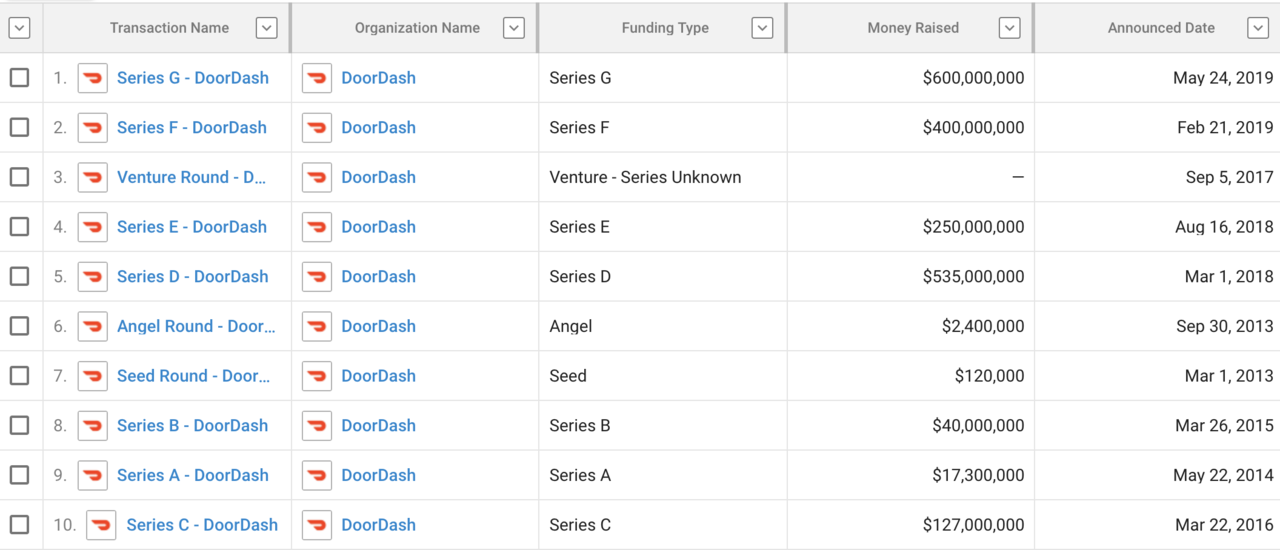
Task: Open the Funding Type column menu arrow
Action: (x=762, y=28)
